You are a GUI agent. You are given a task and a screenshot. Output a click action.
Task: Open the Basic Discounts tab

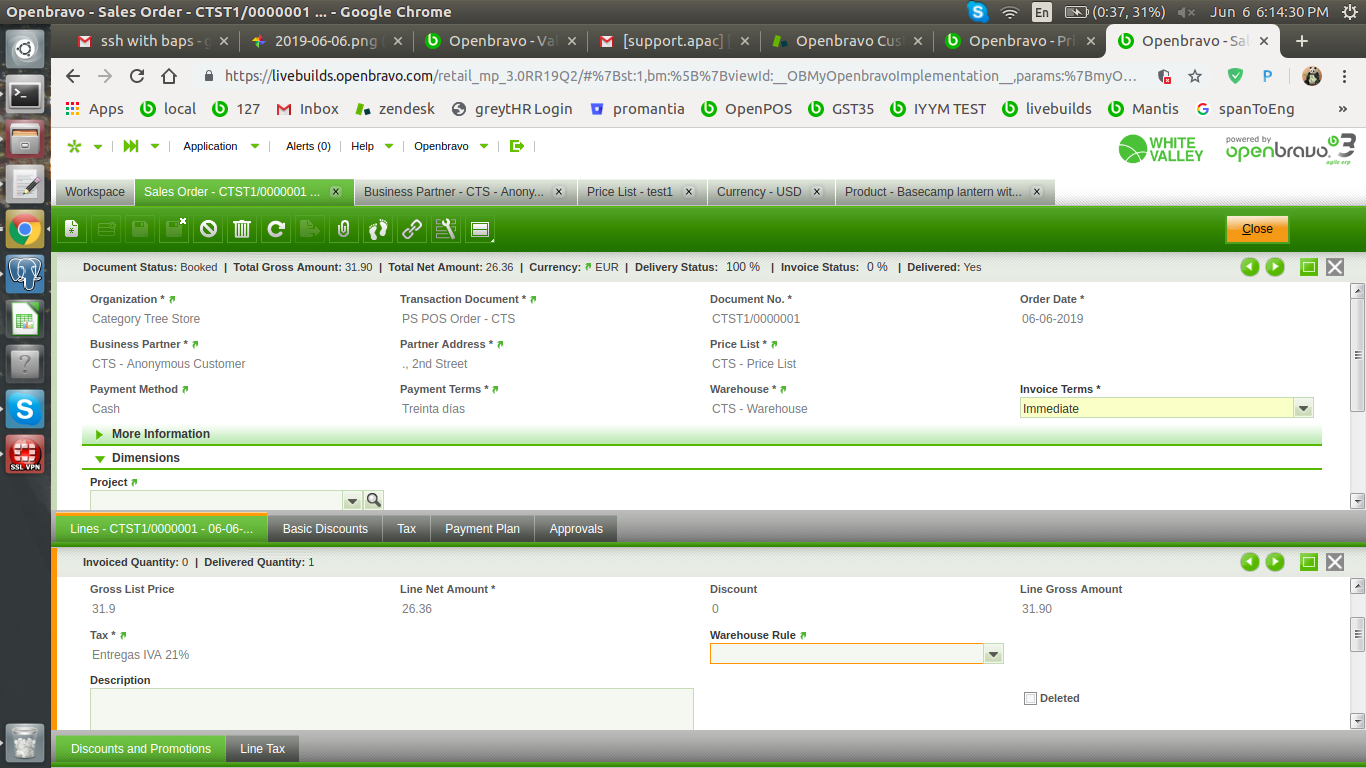tap(325, 529)
